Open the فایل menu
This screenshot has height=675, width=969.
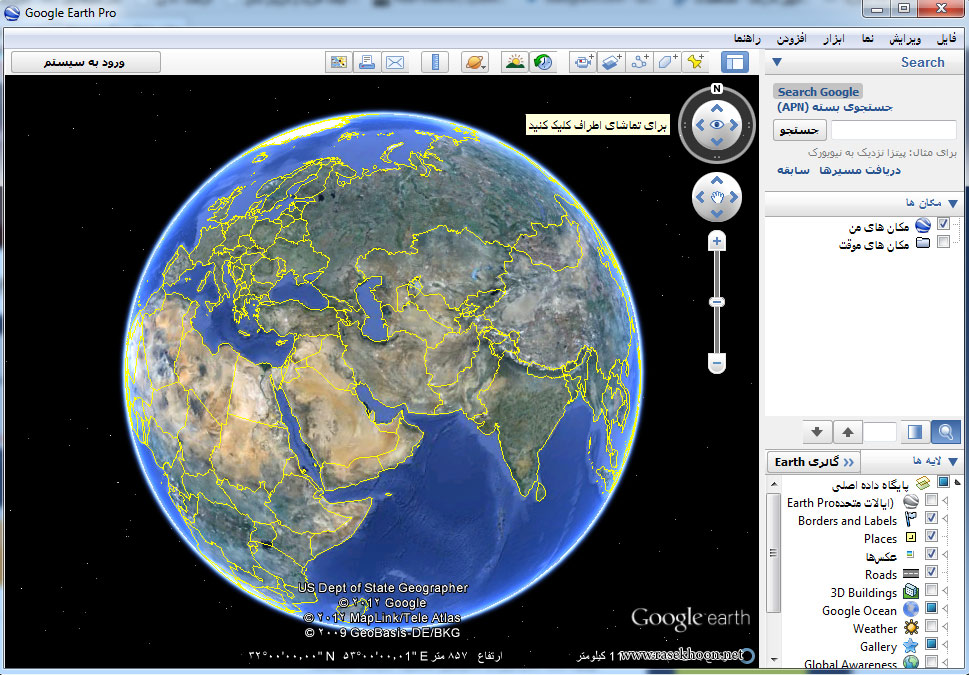[946, 39]
